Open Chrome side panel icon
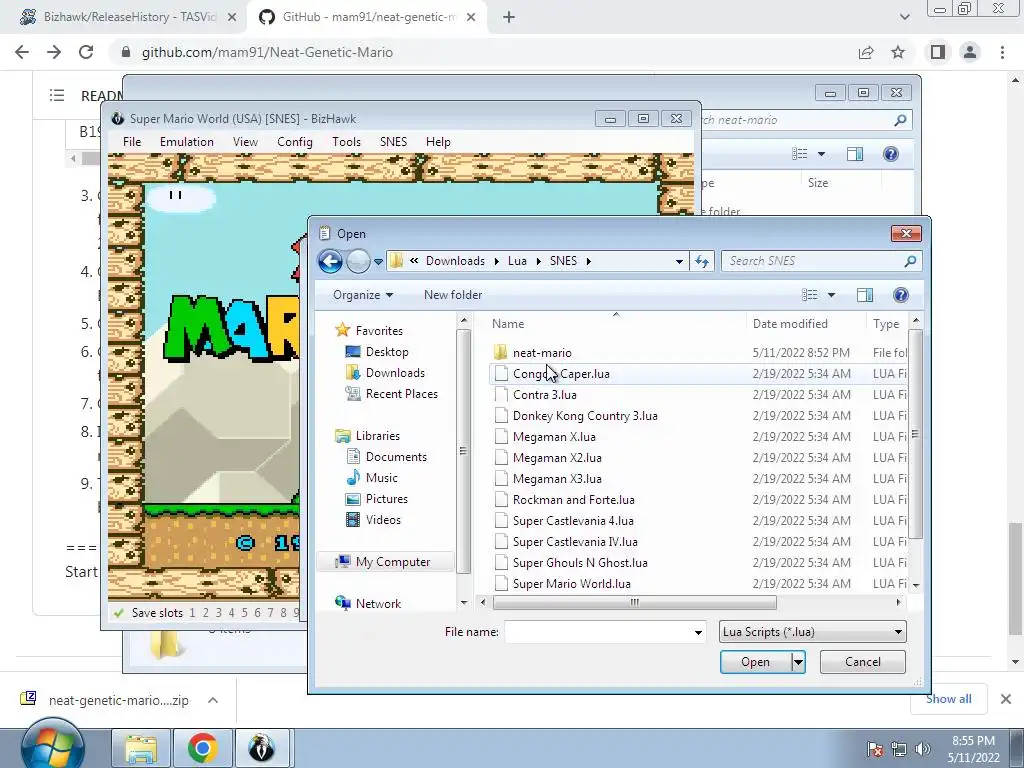 938,52
